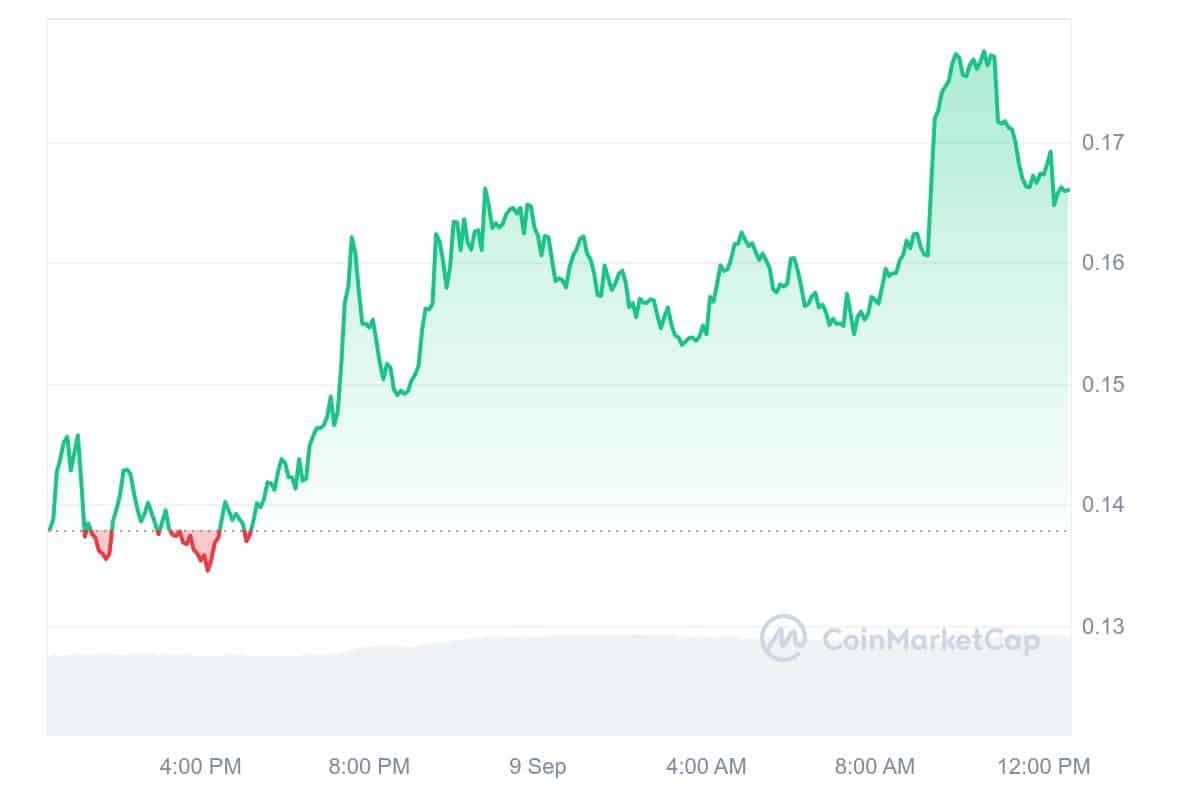Click the final point of the price line
1200x800 pixels.
click(1068, 190)
